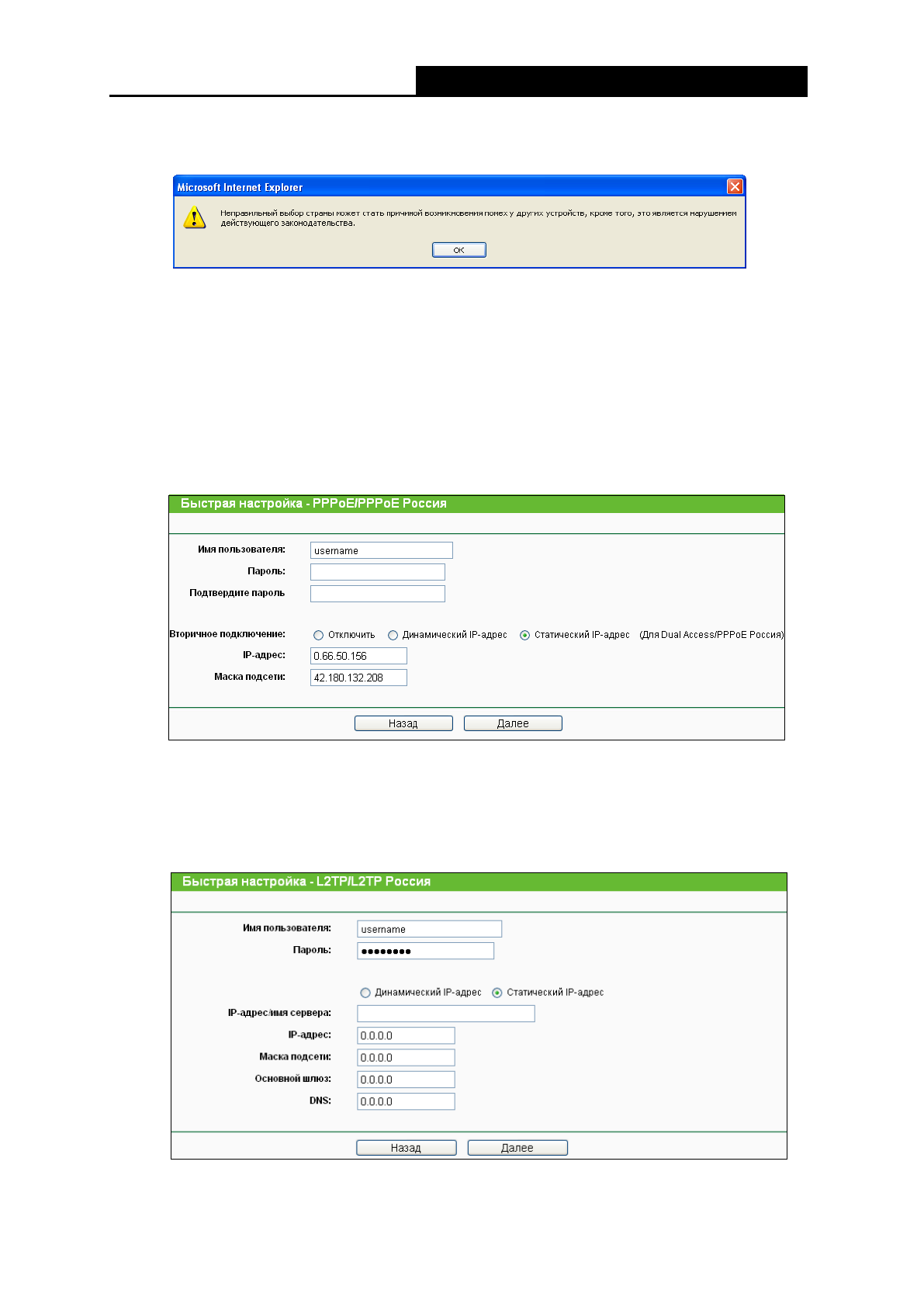Click the PPPoE username input field
Screen dimensions: 924x1307
pyautogui.click(x=381, y=550)
